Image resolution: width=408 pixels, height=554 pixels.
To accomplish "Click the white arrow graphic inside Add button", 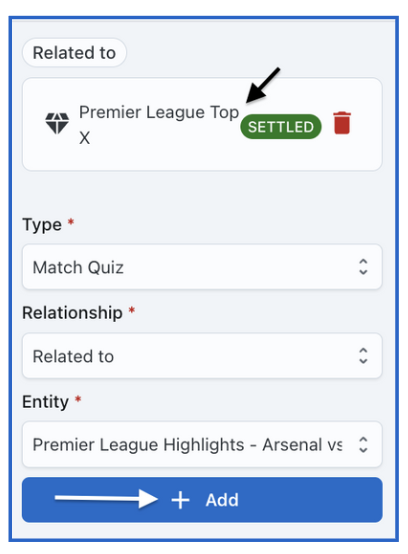I will tap(106, 499).
